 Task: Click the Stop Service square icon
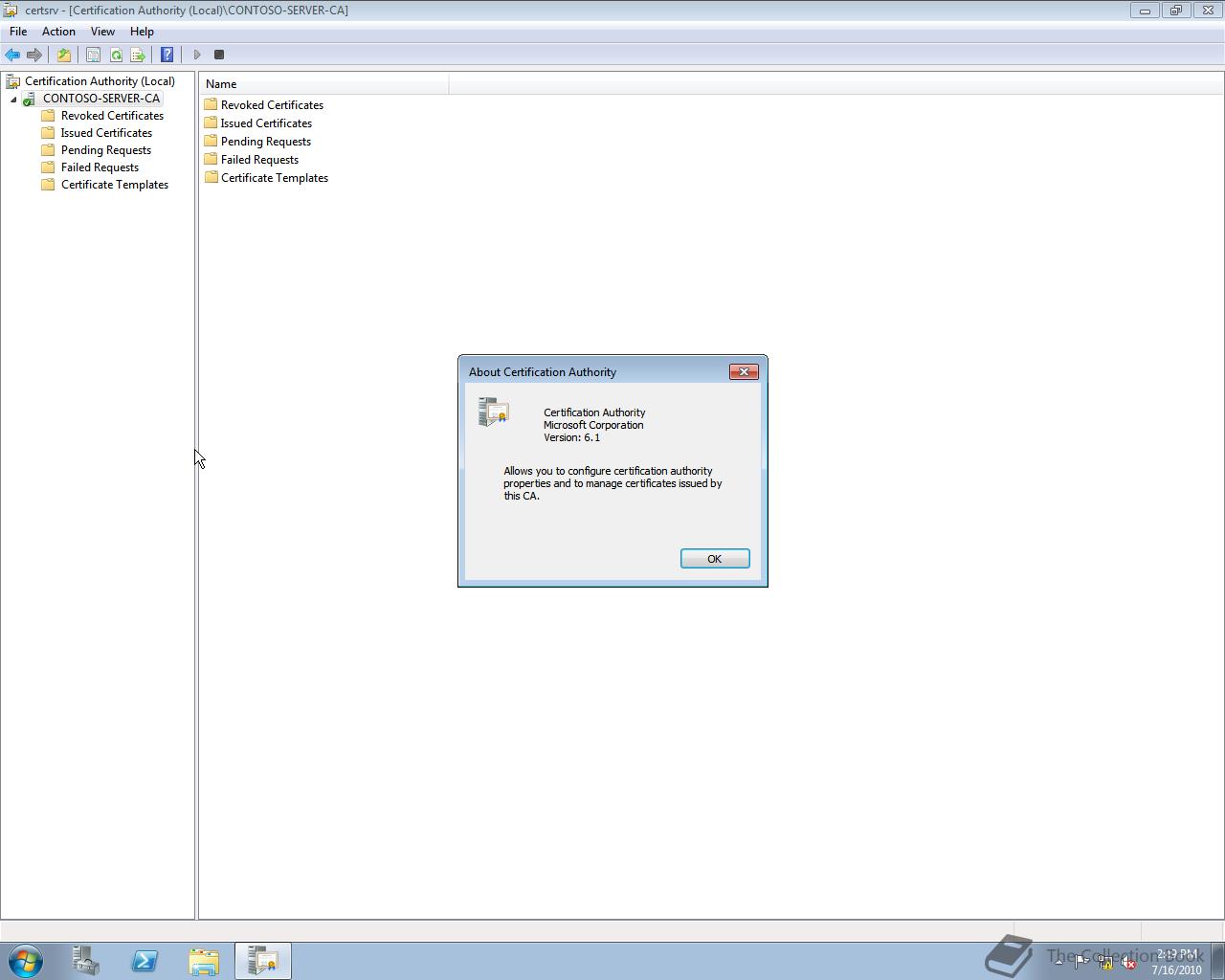219,55
